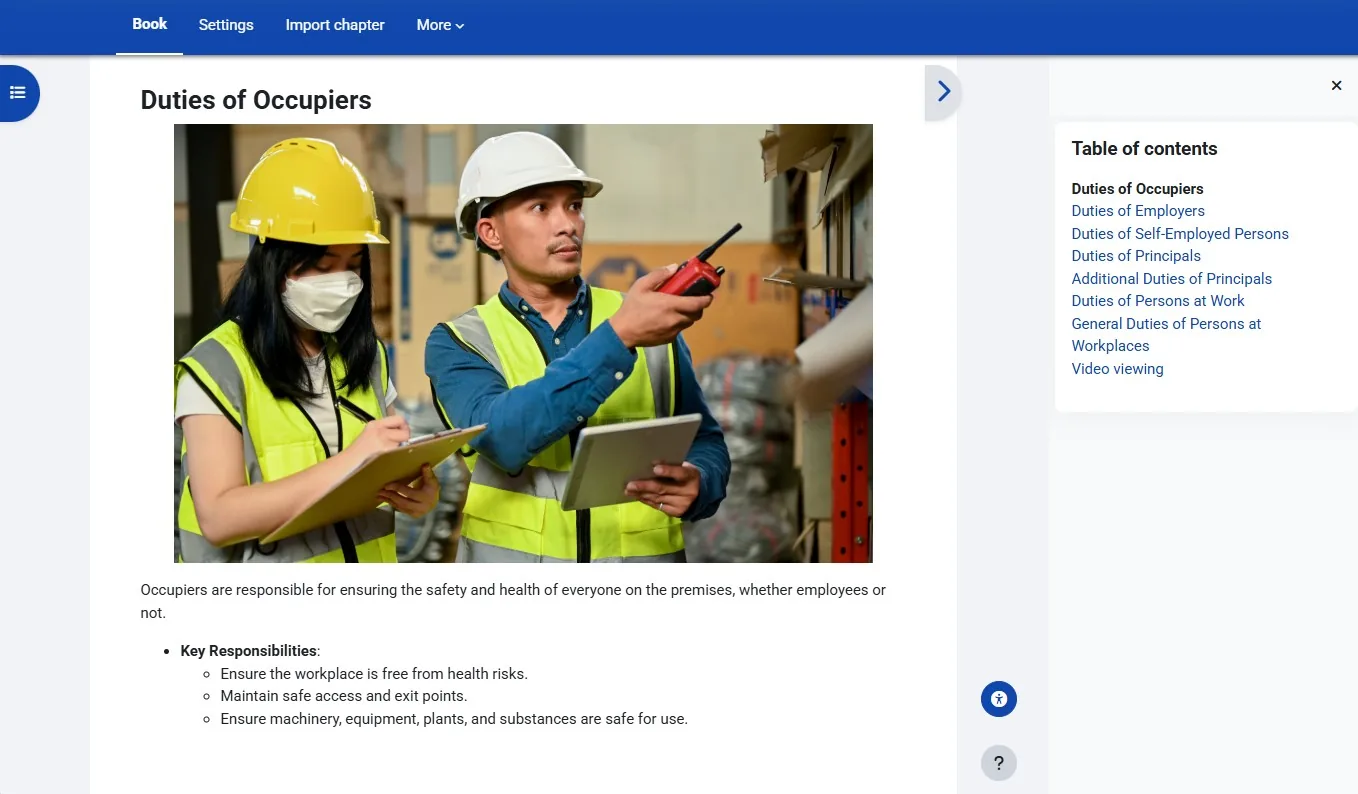This screenshot has height=794, width=1358.
Task: Click the help question mark icon
Action: pyautogui.click(x=998, y=762)
